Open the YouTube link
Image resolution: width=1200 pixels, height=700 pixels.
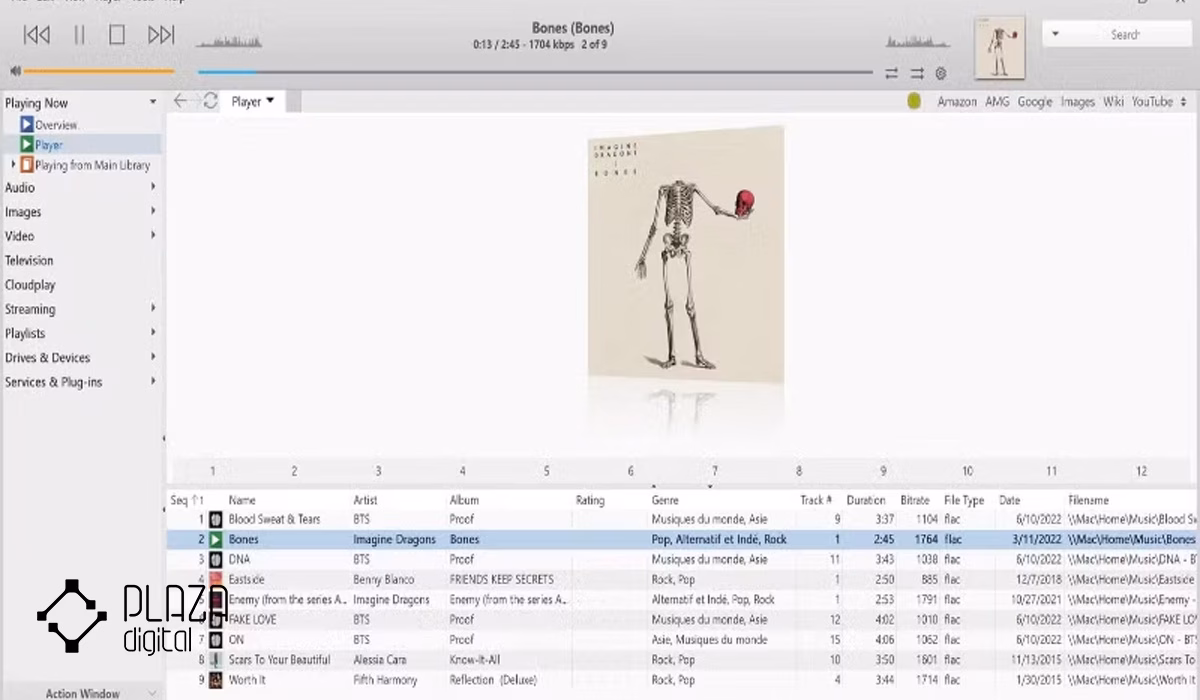(x=1152, y=102)
